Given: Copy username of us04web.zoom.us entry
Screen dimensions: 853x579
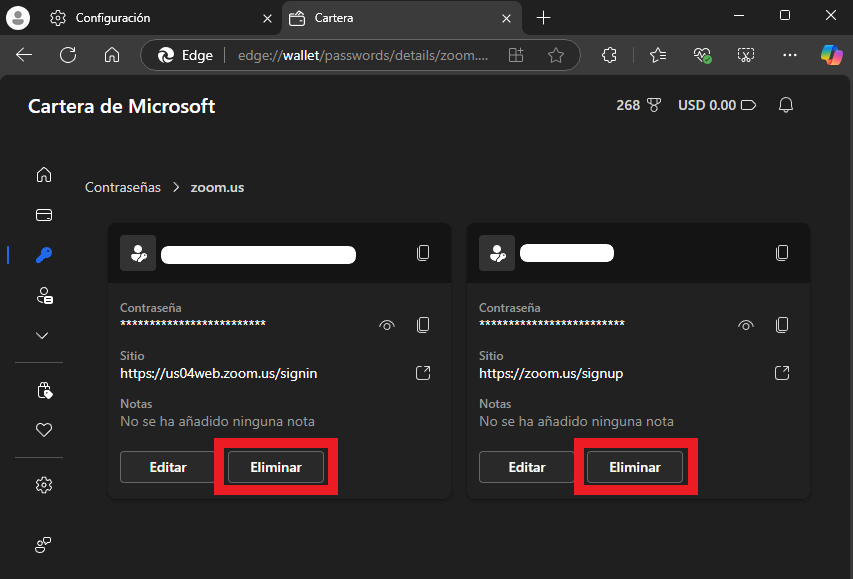Looking at the screenshot, I should point(423,253).
